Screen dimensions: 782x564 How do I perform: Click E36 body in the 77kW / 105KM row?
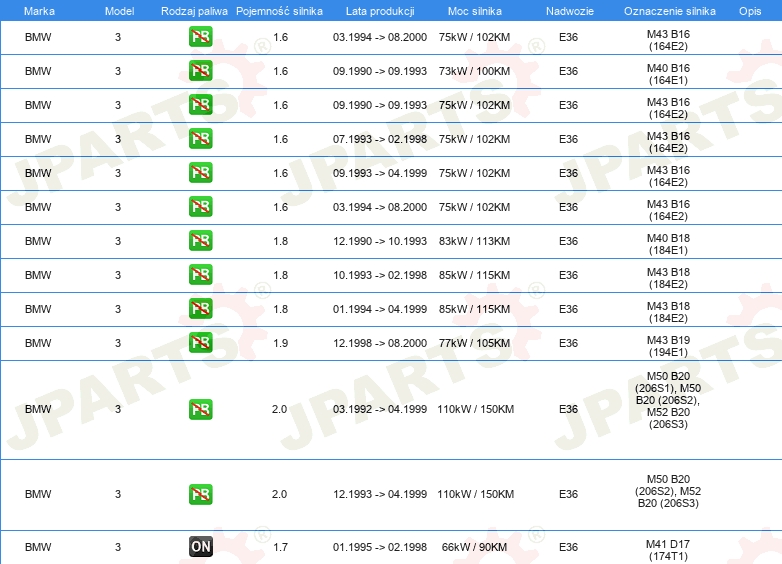(569, 343)
